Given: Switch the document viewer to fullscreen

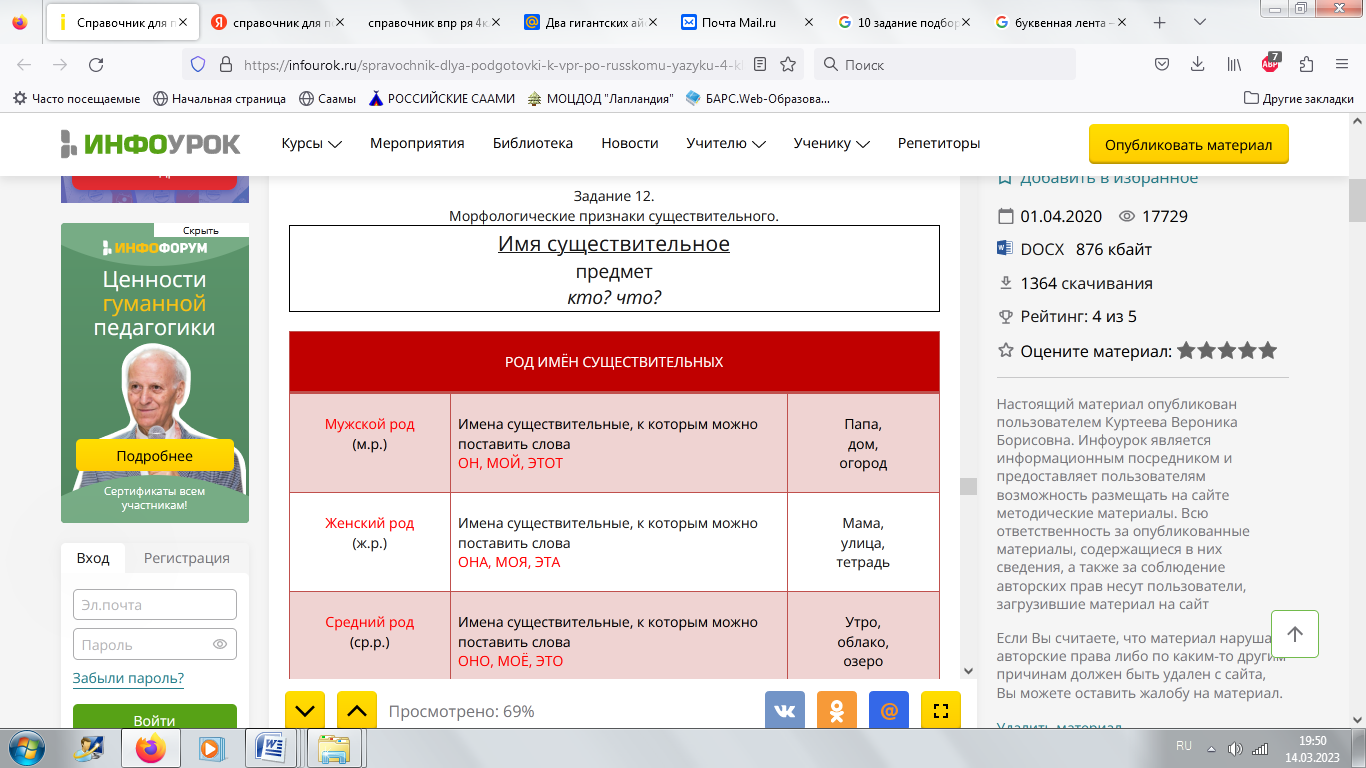Looking at the screenshot, I should tap(940, 711).
